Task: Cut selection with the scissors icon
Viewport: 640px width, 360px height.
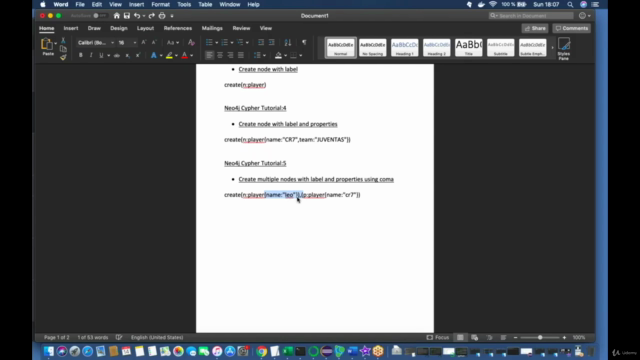Action: click(63, 40)
